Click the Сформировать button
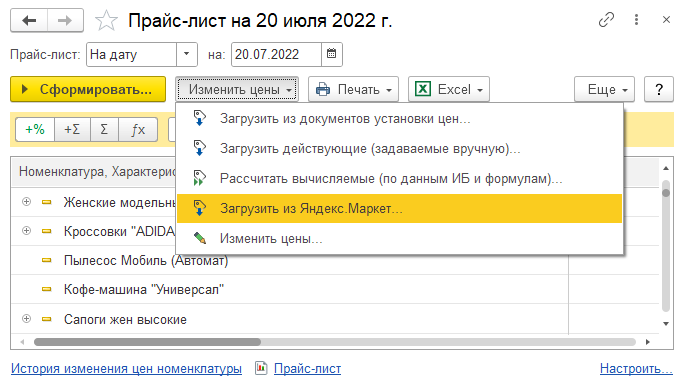 [88, 89]
